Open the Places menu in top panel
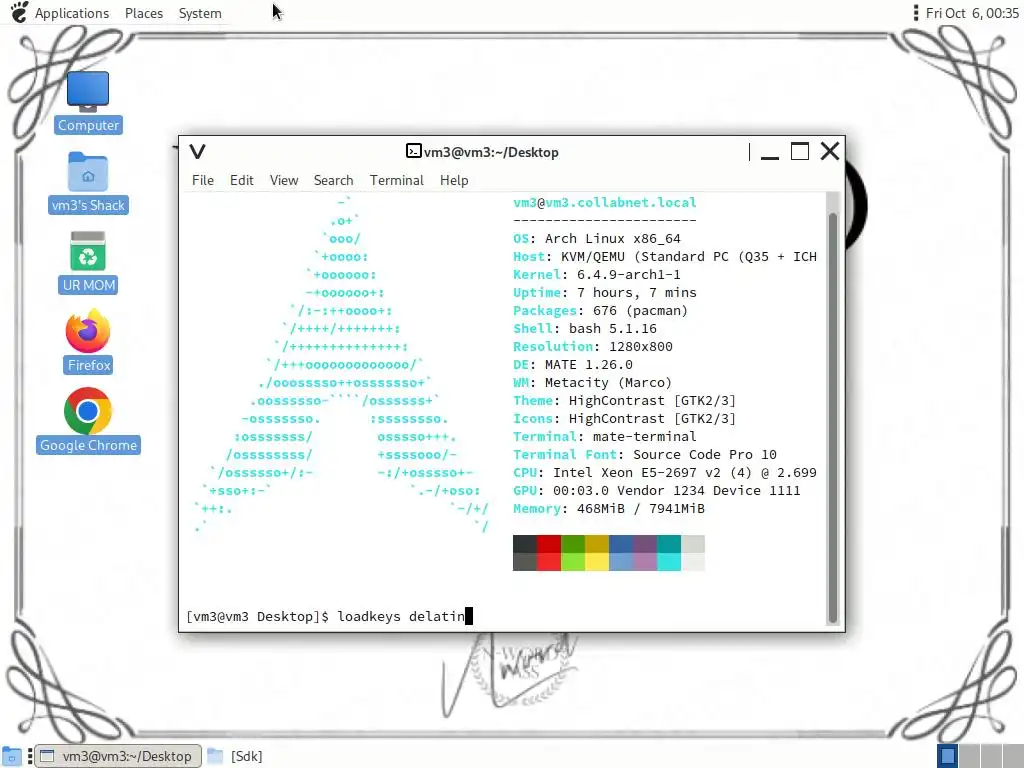 pyautogui.click(x=144, y=13)
